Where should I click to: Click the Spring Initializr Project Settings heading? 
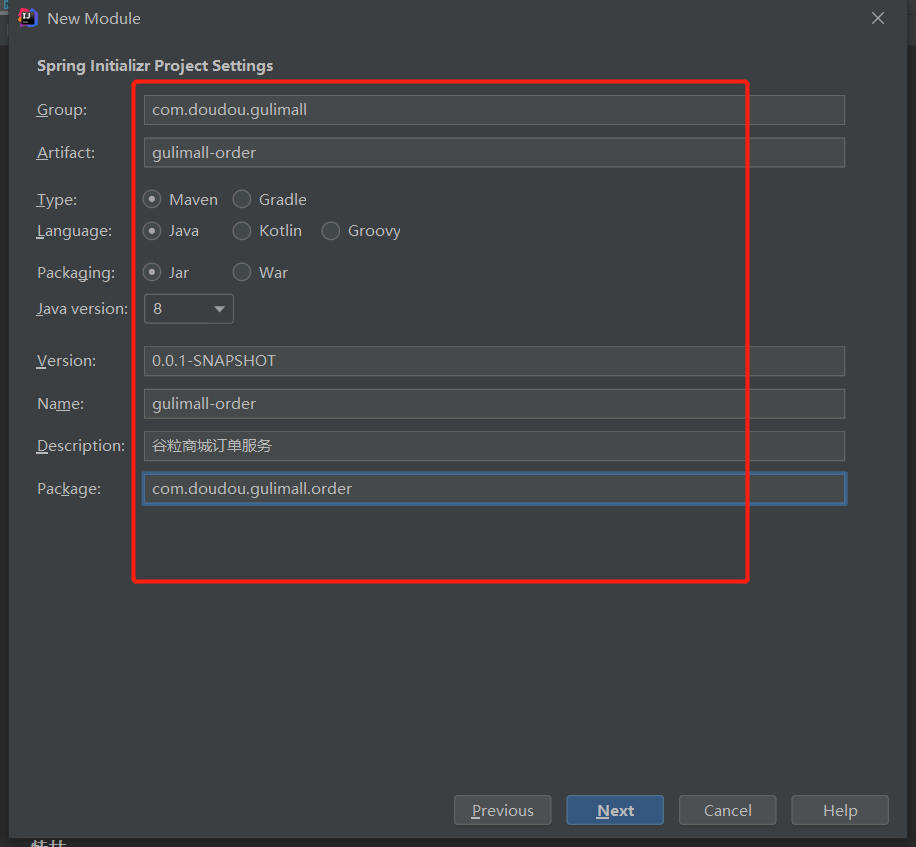(155, 65)
